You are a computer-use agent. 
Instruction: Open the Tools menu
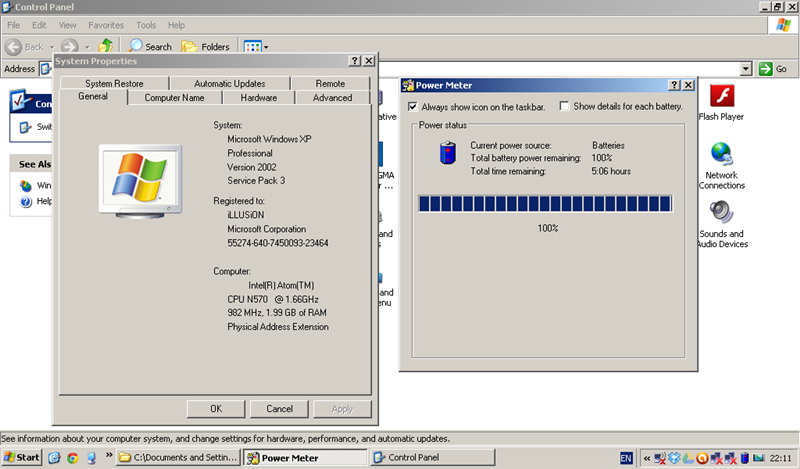point(146,25)
